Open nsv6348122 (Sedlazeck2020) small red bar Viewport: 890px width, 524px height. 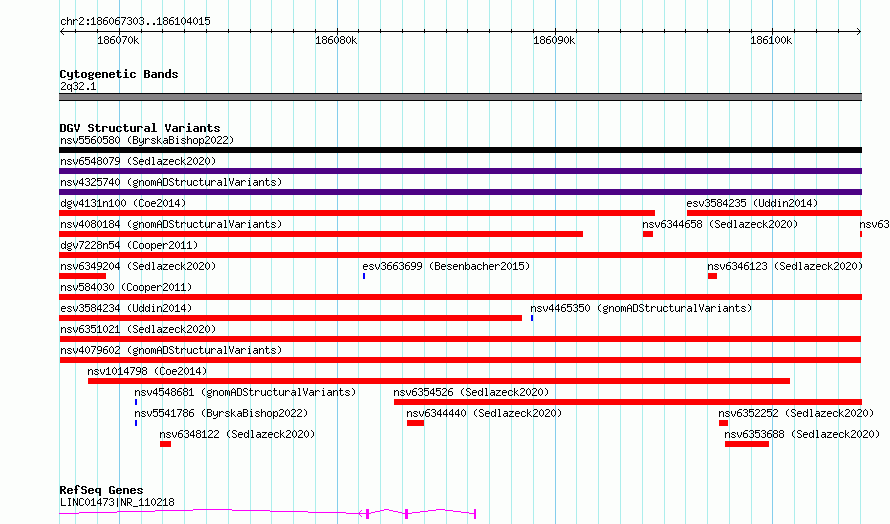coord(165,444)
